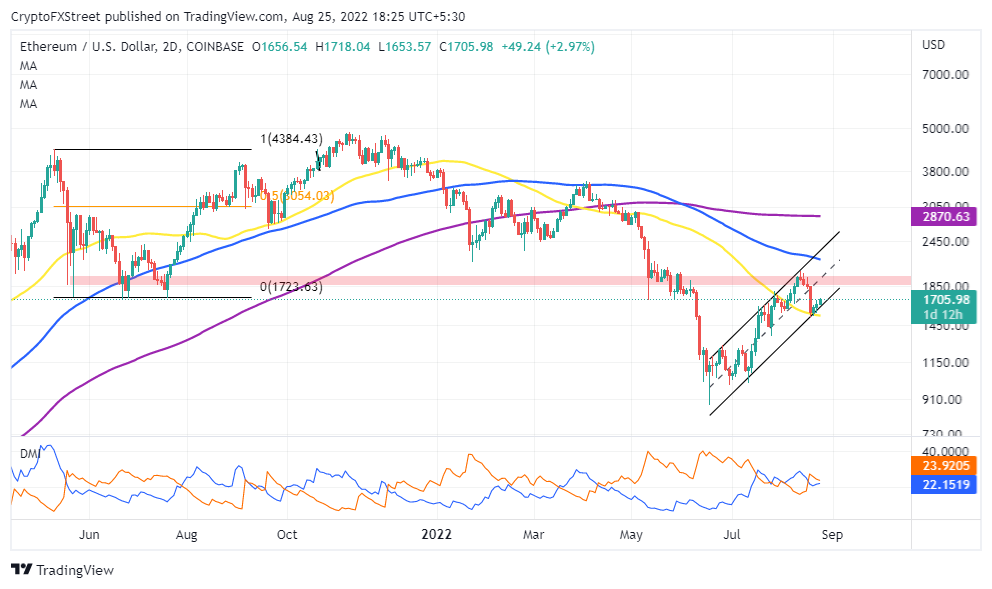
Task: Click the TradingView text in footer
Action: 75,570
